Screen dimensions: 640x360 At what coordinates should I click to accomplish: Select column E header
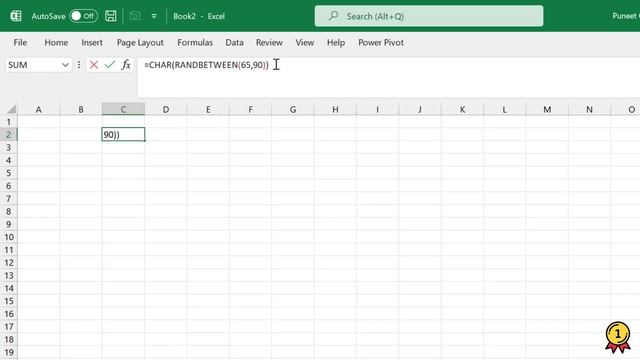pyautogui.click(x=208, y=109)
